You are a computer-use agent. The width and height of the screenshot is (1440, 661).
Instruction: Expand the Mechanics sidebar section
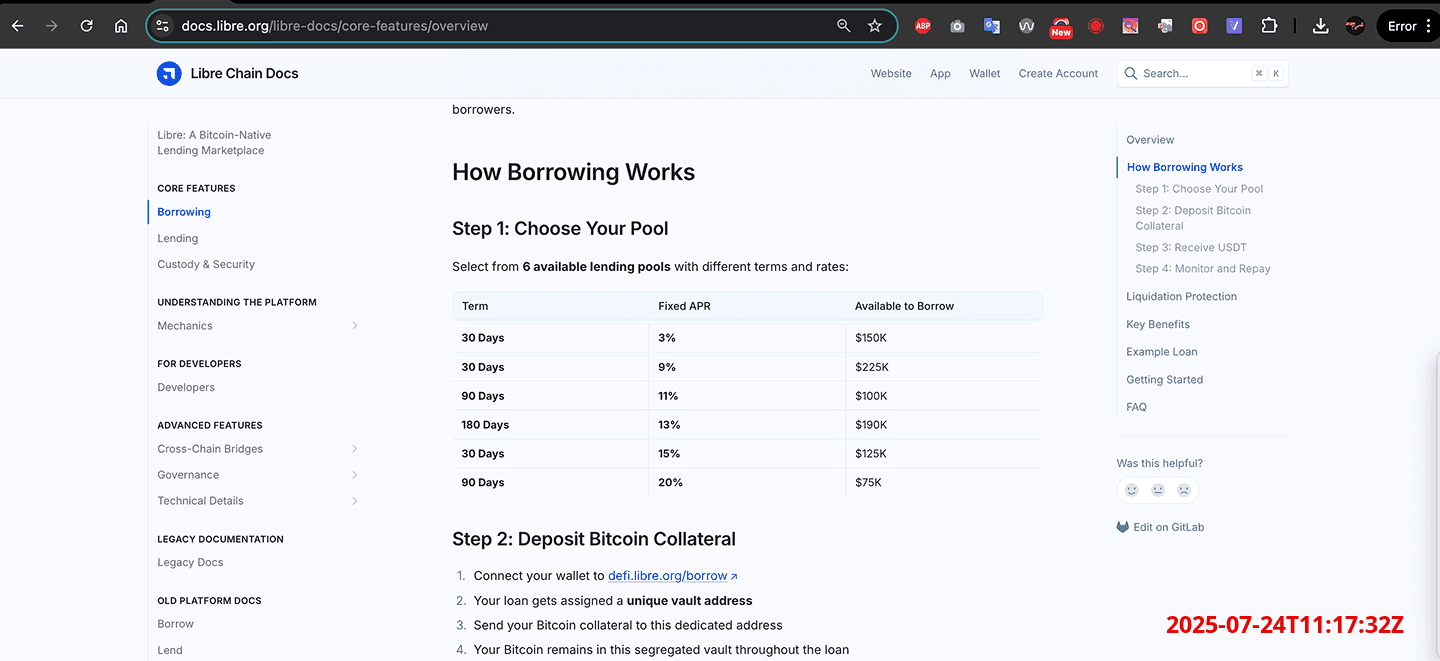(x=355, y=326)
